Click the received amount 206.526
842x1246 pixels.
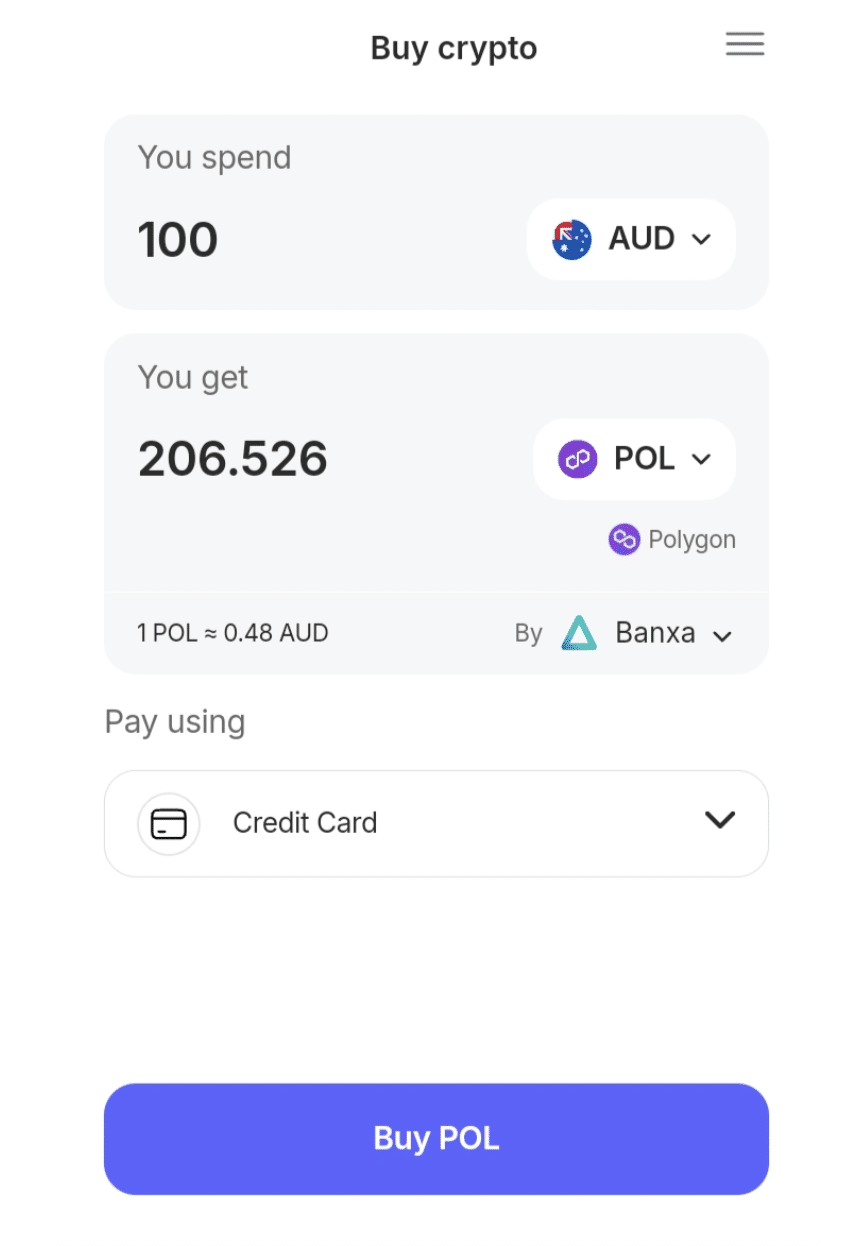point(233,459)
